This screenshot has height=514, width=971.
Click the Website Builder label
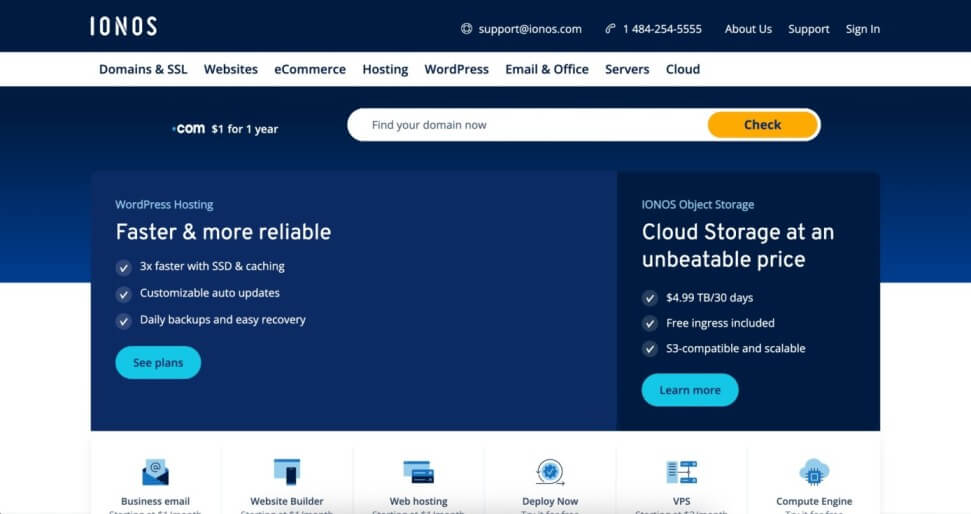(287, 501)
